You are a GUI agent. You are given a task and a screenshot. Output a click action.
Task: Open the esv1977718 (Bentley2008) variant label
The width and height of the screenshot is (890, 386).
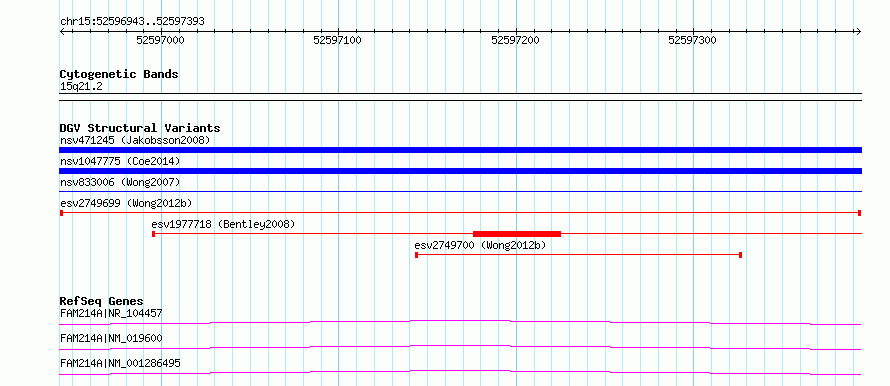click(x=223, y=224)
